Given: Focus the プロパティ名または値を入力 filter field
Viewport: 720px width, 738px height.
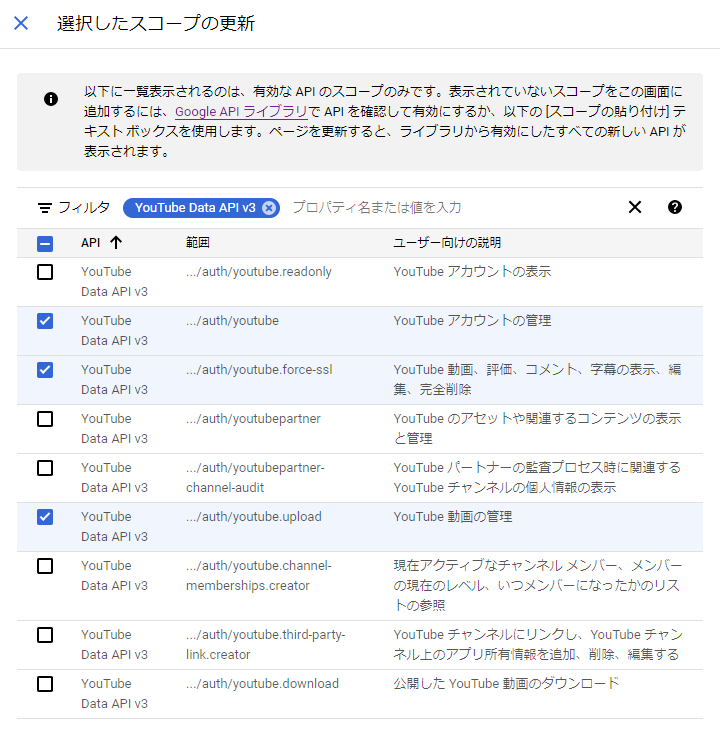Looking at the screenshot, I should click(x=377, y=208).
